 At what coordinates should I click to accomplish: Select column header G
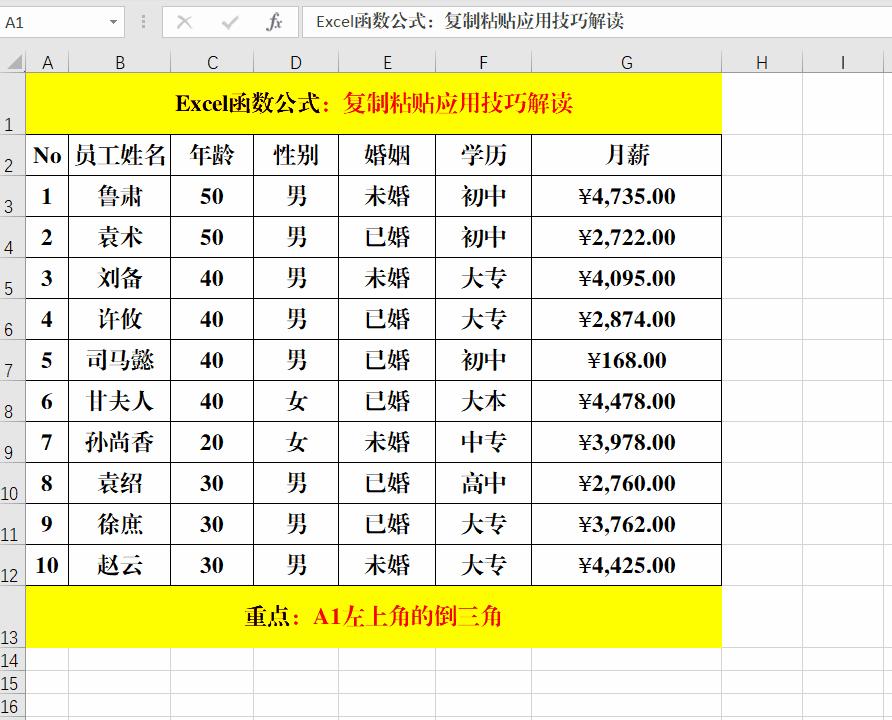click(x=626, y=61)
